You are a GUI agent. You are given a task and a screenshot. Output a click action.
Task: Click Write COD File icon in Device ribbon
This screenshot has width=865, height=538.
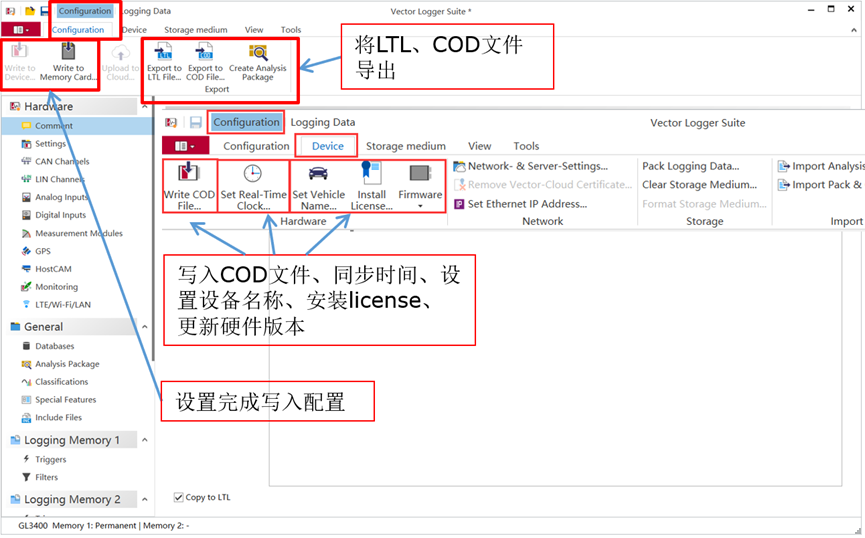click(x=189, y=173)
